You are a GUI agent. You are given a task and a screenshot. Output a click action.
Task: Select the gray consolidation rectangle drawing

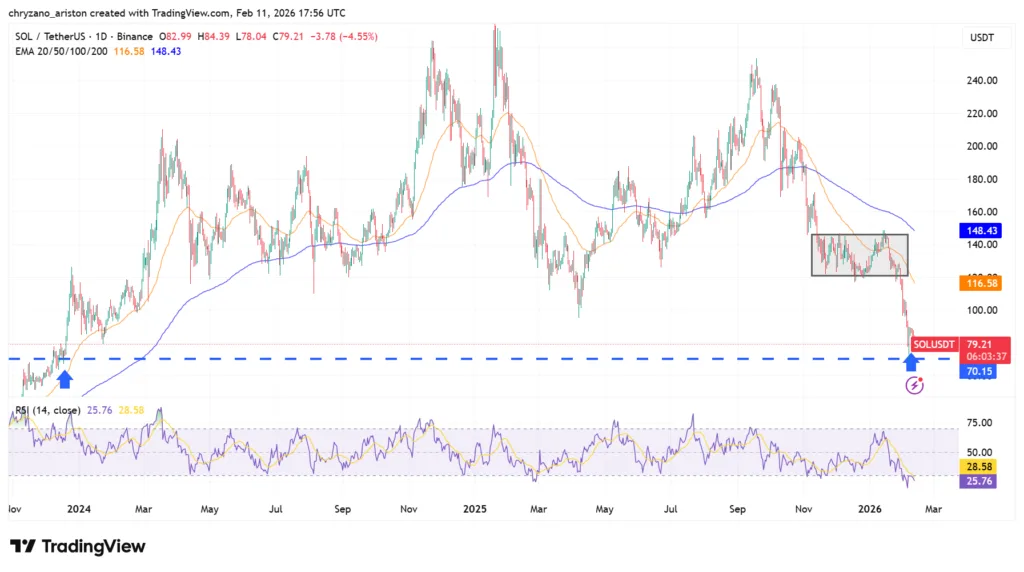point(858,255)
